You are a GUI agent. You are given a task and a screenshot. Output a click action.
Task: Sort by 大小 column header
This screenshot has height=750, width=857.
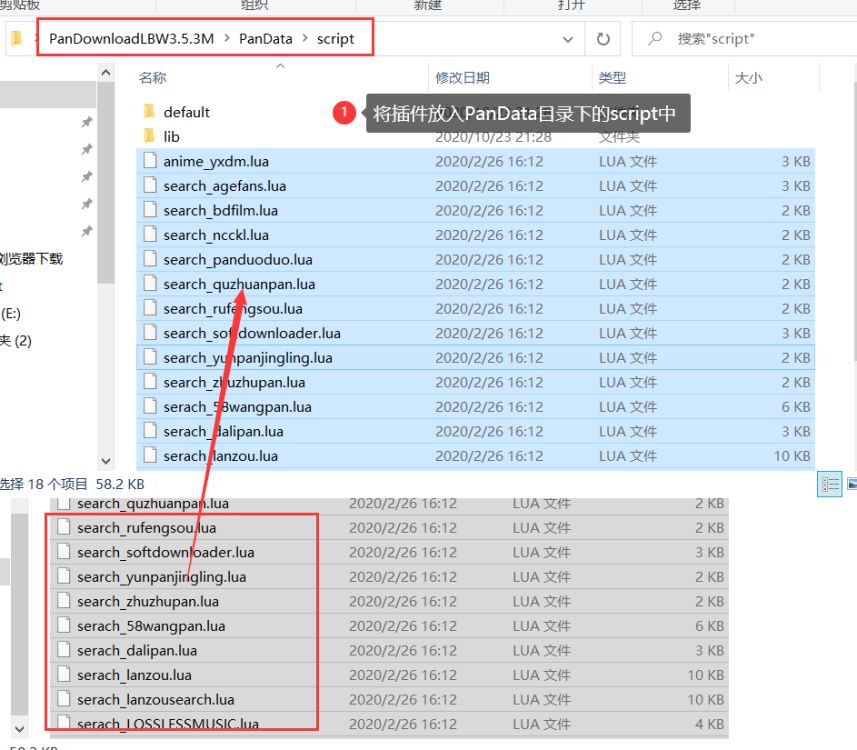749,78
